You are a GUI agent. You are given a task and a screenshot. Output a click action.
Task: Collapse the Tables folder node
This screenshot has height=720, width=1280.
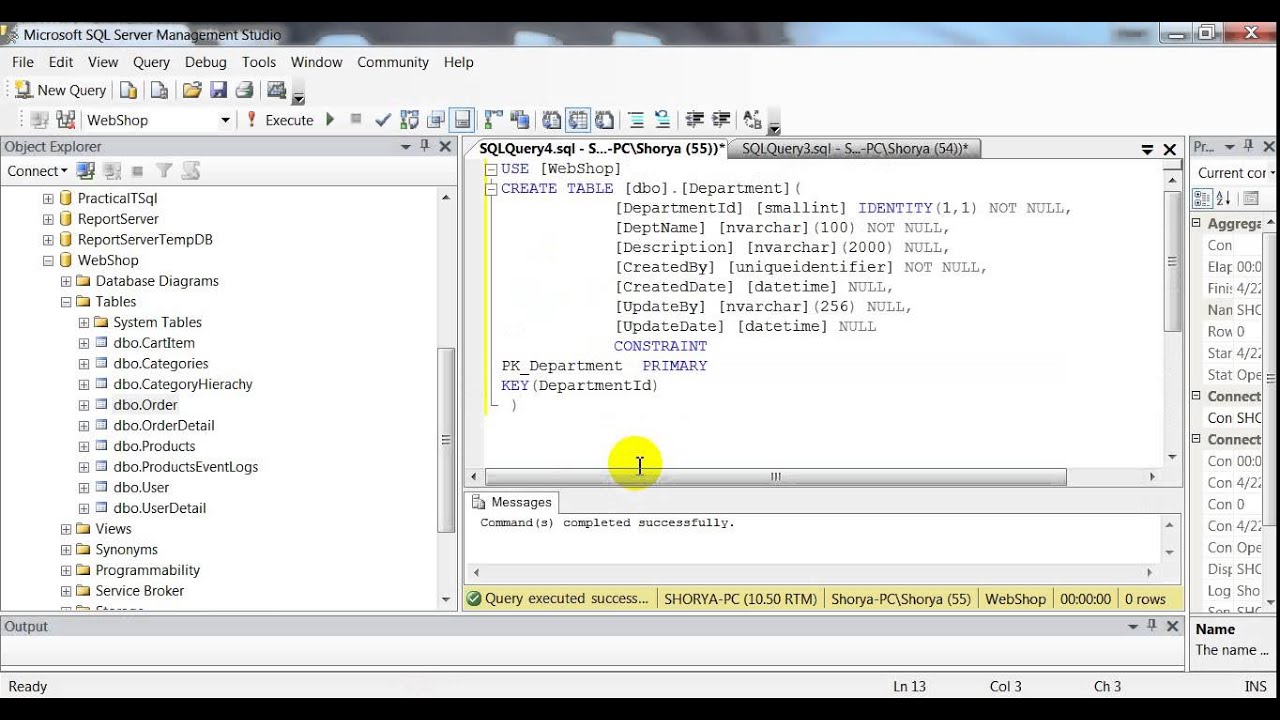pyautogui.click(x=66, y=301)
